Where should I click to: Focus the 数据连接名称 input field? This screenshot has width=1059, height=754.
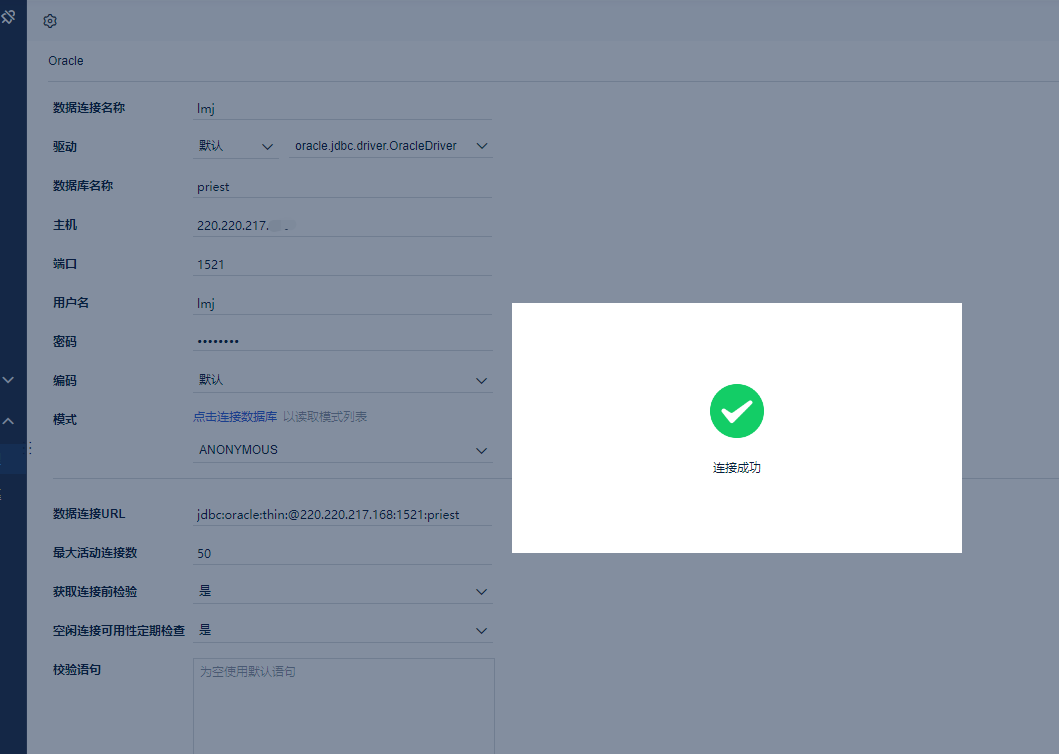point(342,108)
